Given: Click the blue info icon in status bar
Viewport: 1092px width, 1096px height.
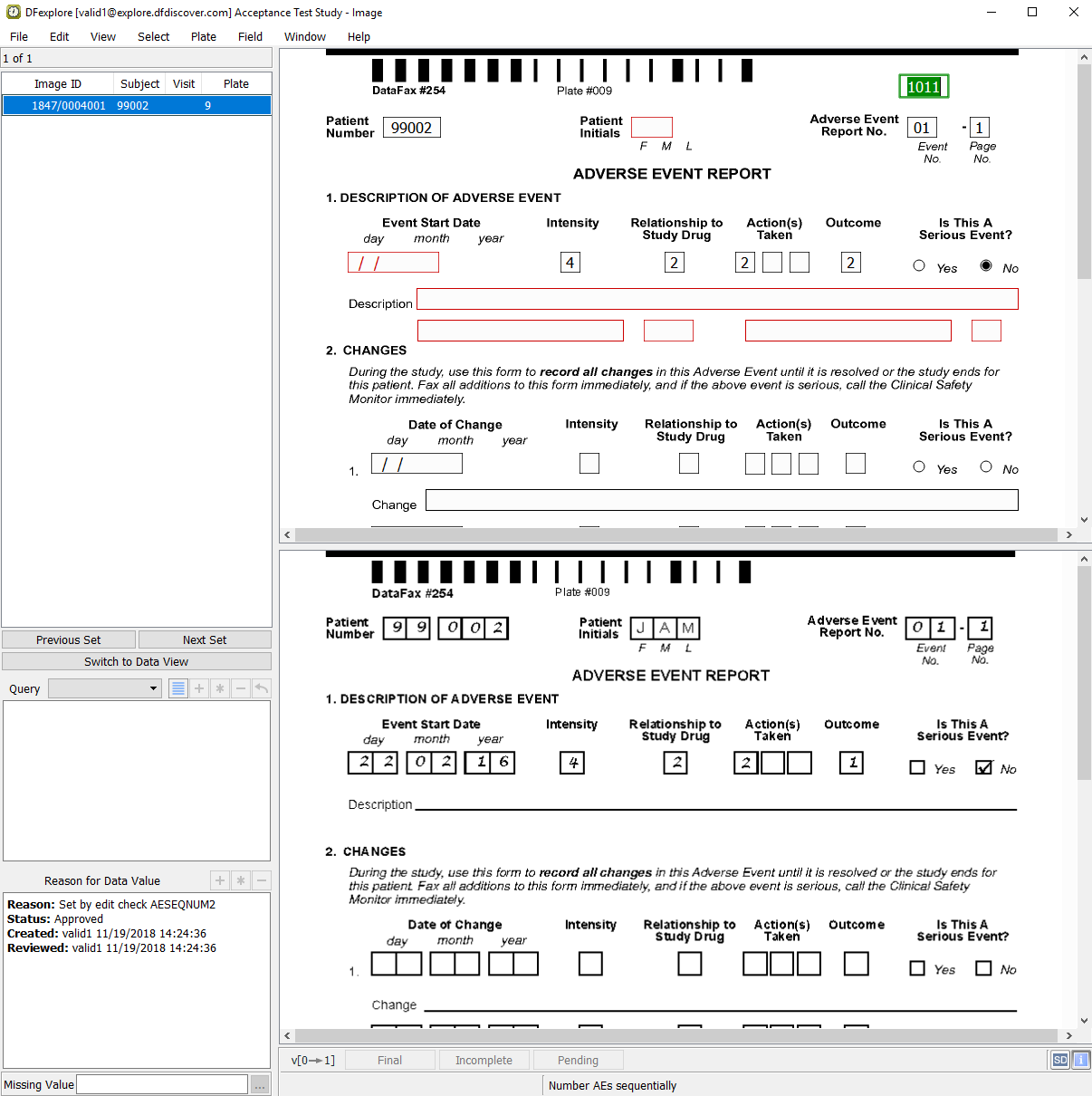Looking at the screenshot, I should click(1081, 1060).
